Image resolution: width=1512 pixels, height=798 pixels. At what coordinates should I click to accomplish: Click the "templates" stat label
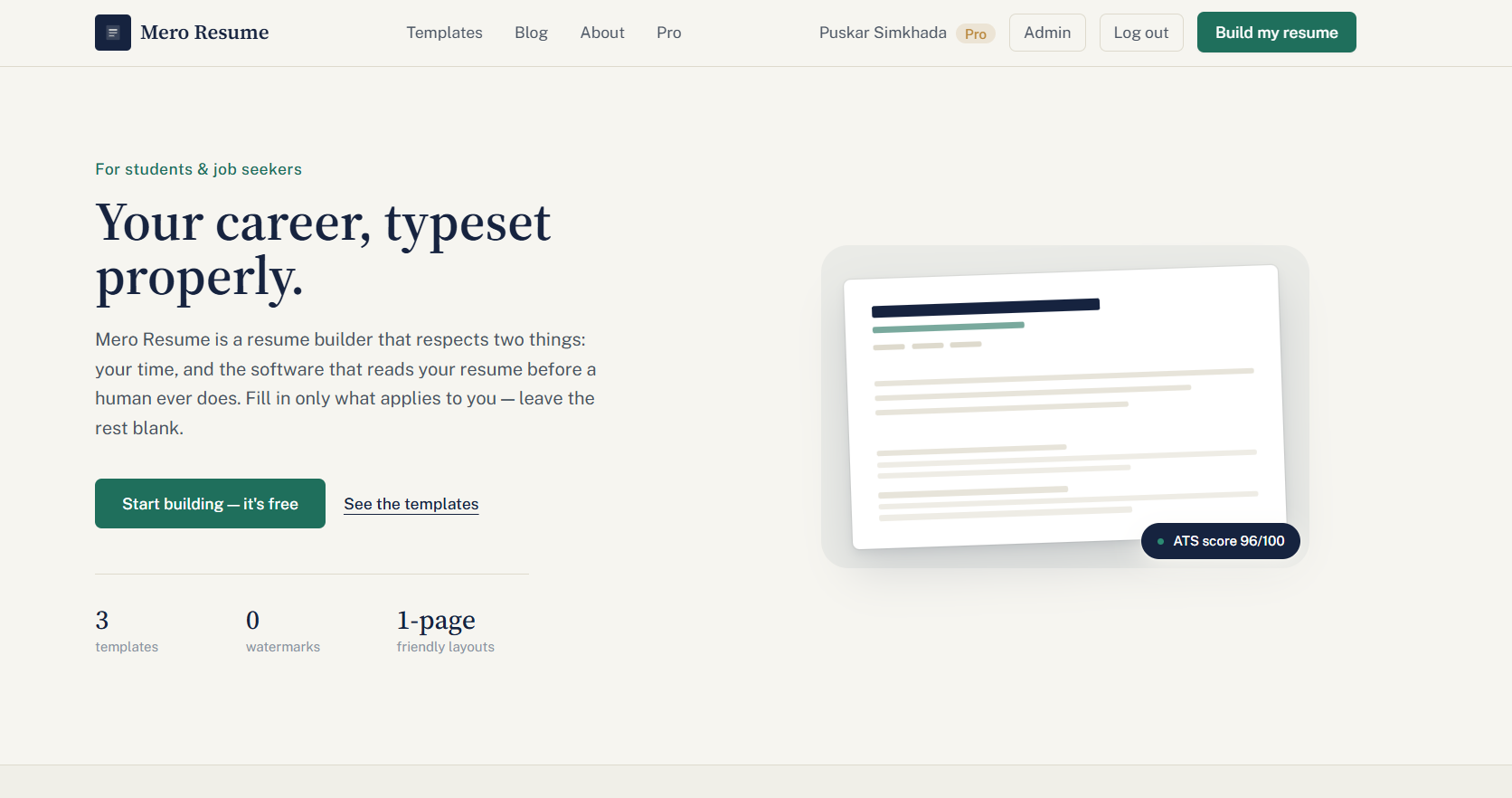[x=127, y=647]
